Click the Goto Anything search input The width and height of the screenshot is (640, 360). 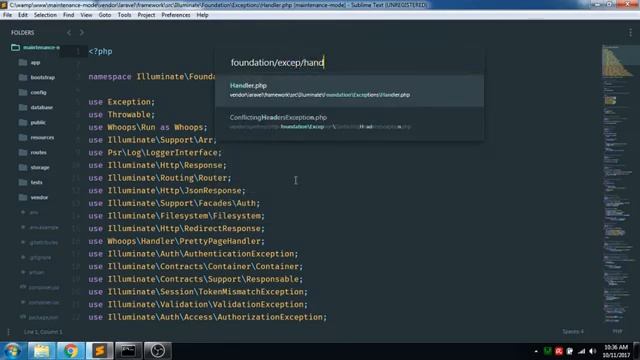click(x=349, y=62)
